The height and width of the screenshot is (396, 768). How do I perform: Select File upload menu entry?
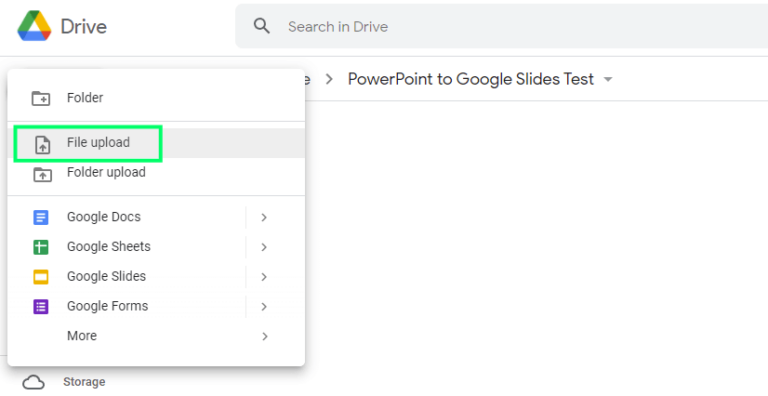click(x=156, y=143)
